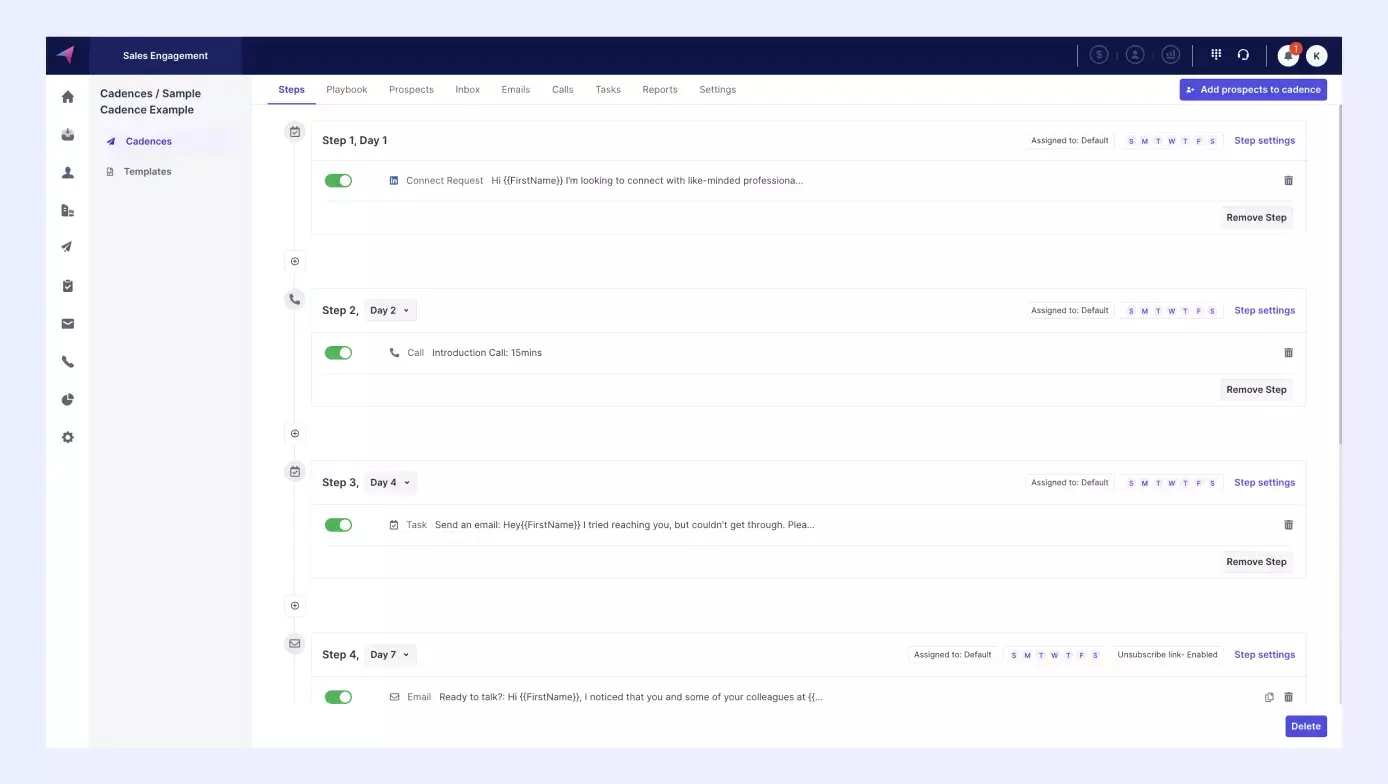Select the Prospects person icon in sidebar
The width and height of the screenshot is (1388, 784).
[67, 172]
